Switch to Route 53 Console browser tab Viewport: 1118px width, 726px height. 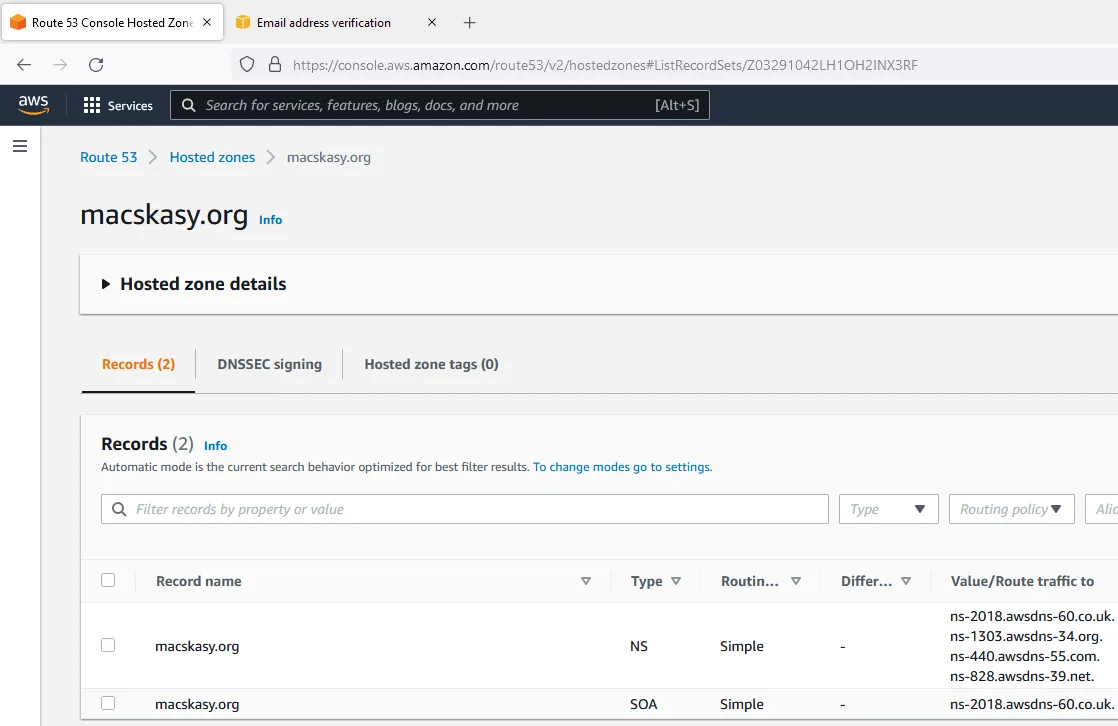(112, 23)
